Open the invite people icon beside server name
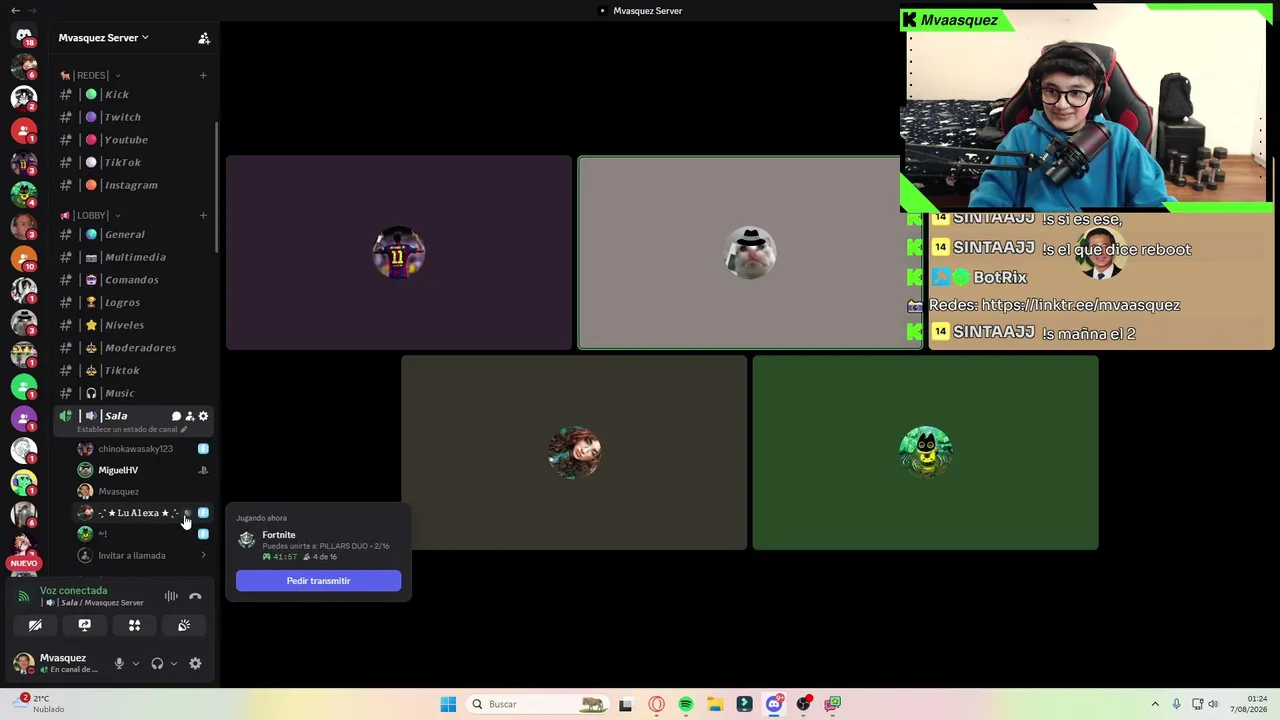The image size is (1280, 720). click(204, 38)
